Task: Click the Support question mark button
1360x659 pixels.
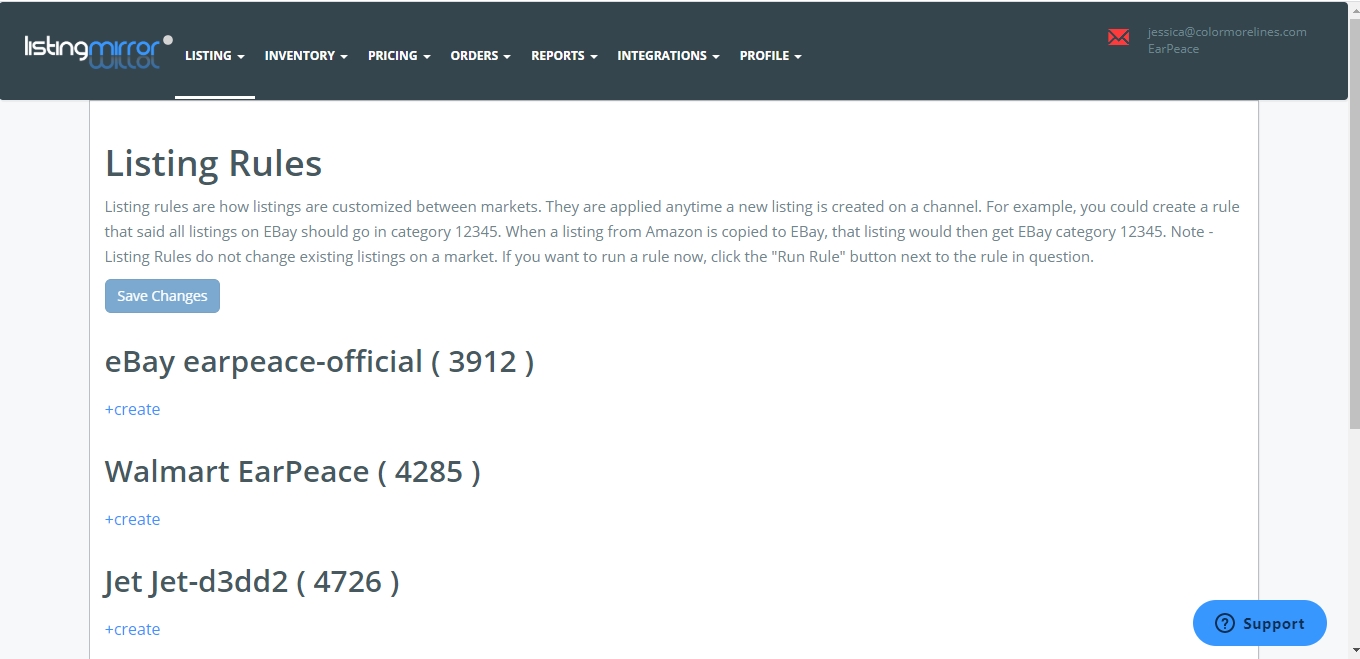Action: (x=1259, y=623)
